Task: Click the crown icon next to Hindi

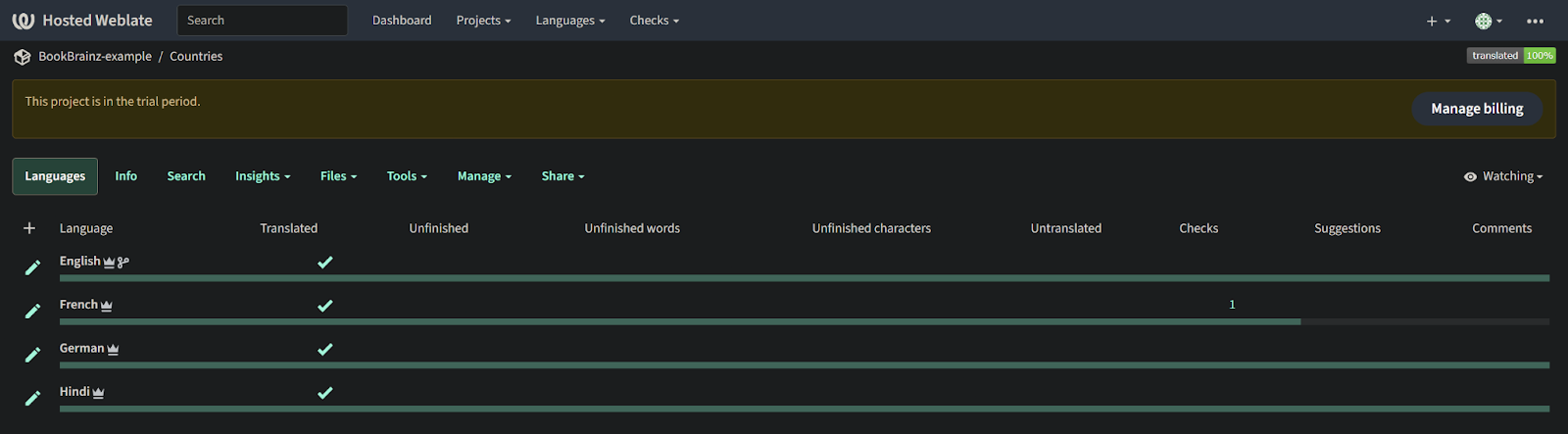Action: click(98, 392)
